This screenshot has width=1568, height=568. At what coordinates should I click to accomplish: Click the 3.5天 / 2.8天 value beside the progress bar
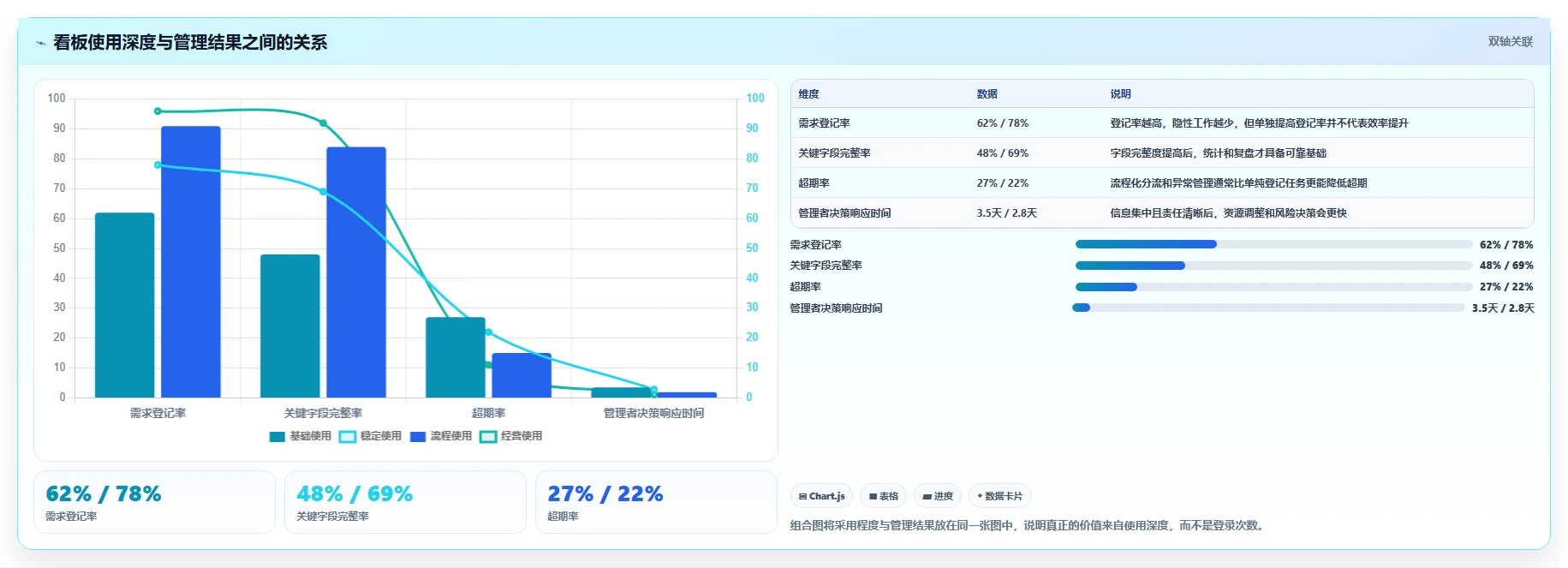point(1503,308)
